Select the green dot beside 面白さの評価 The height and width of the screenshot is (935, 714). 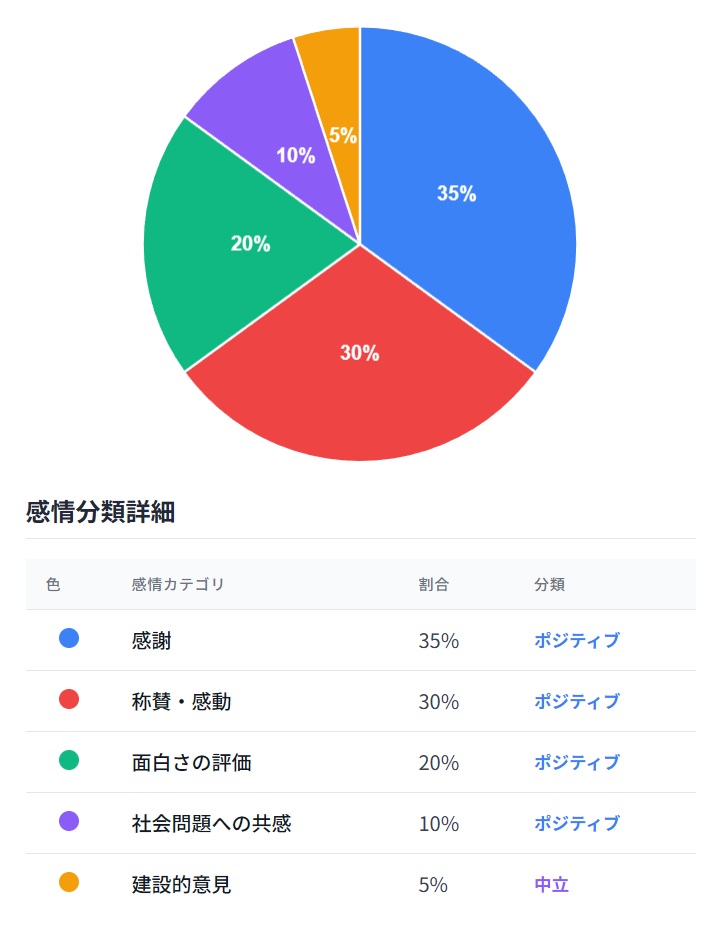[69, 761]
